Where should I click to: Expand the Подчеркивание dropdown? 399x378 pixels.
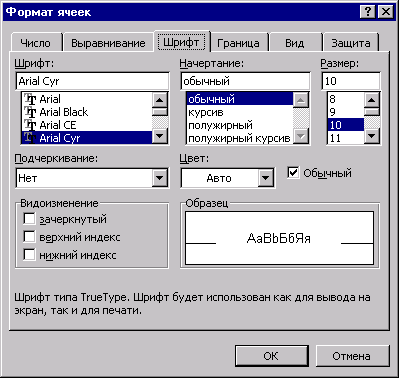[160, 178]
